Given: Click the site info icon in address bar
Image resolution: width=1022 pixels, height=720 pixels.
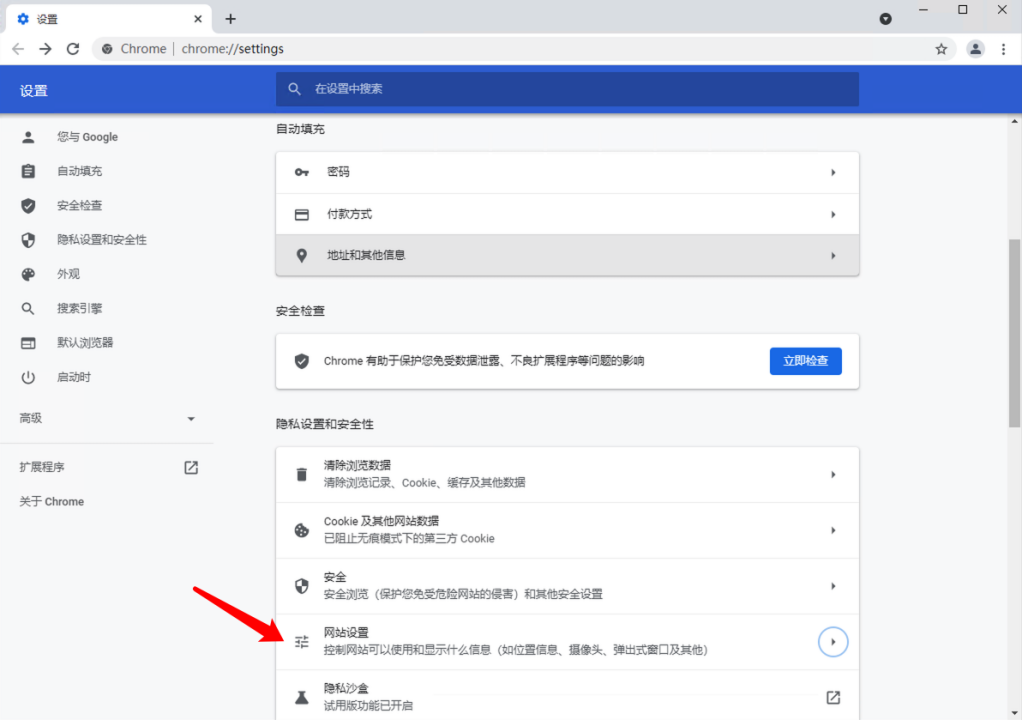Looking at the screenshot, I should click(x=108, y=49).
